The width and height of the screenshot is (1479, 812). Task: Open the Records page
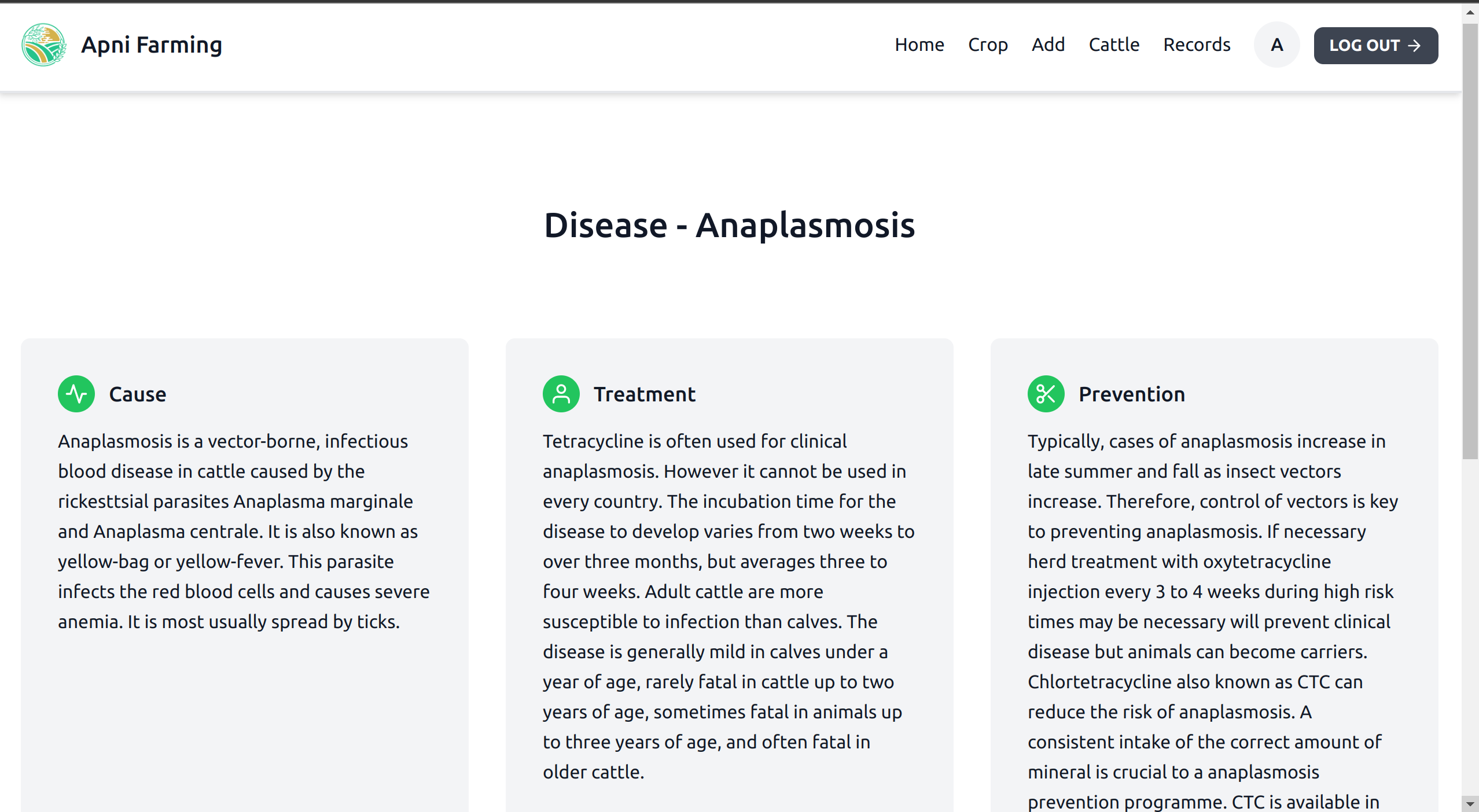tap(1197, 45)
